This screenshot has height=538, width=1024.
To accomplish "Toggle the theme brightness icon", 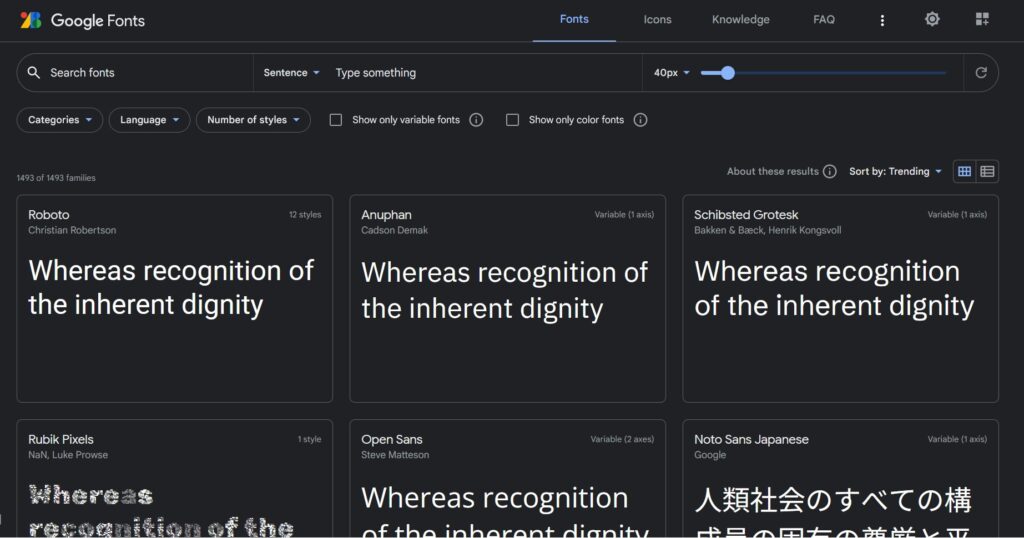I will (932, 20).
